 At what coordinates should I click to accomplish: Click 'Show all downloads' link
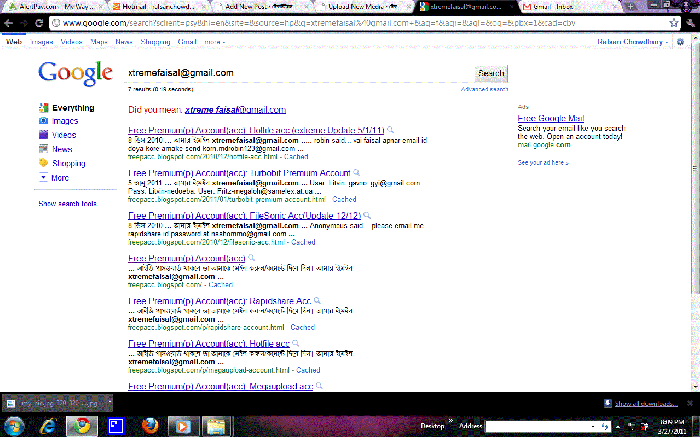pyautogui.click(x=646, y=404)
